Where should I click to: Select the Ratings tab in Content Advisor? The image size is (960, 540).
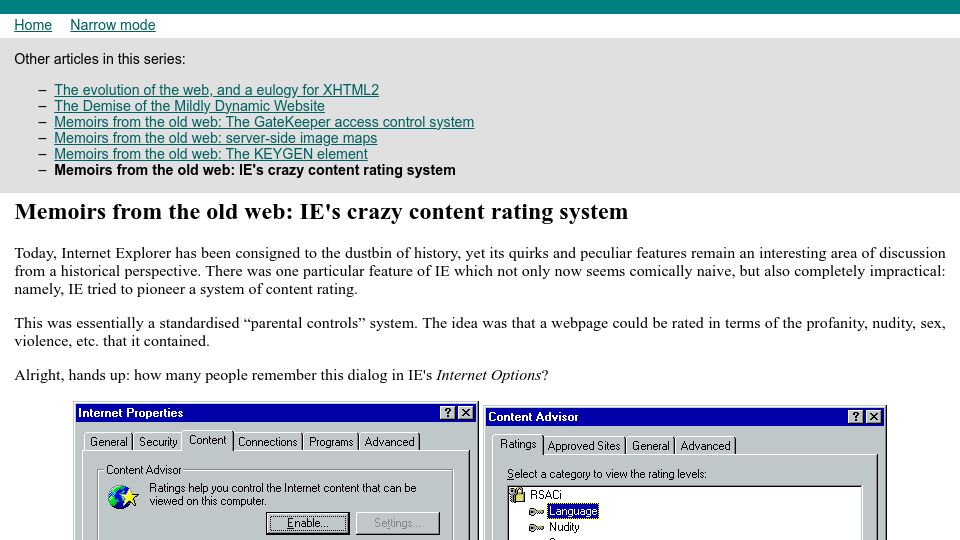pos(518,444)
